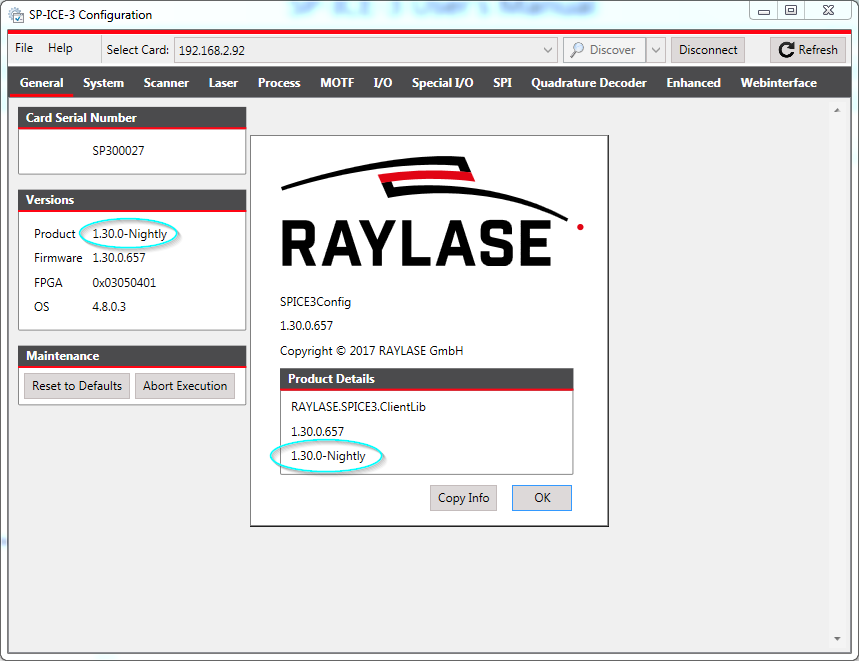Click the Product version 1.30.0-Nightly in Versions
Viewport: 859px width, 661px height.
coord(130,234)
